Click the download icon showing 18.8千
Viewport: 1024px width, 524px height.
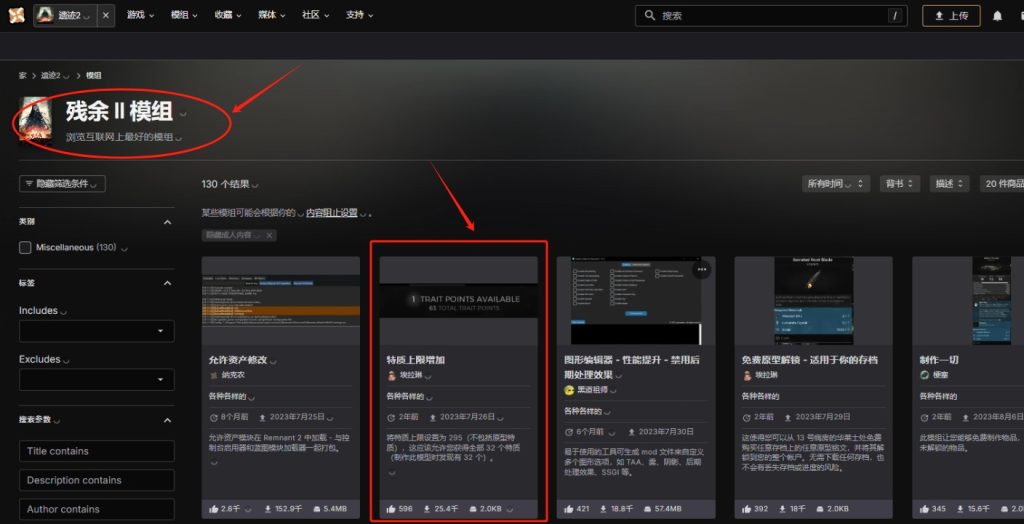604,508
